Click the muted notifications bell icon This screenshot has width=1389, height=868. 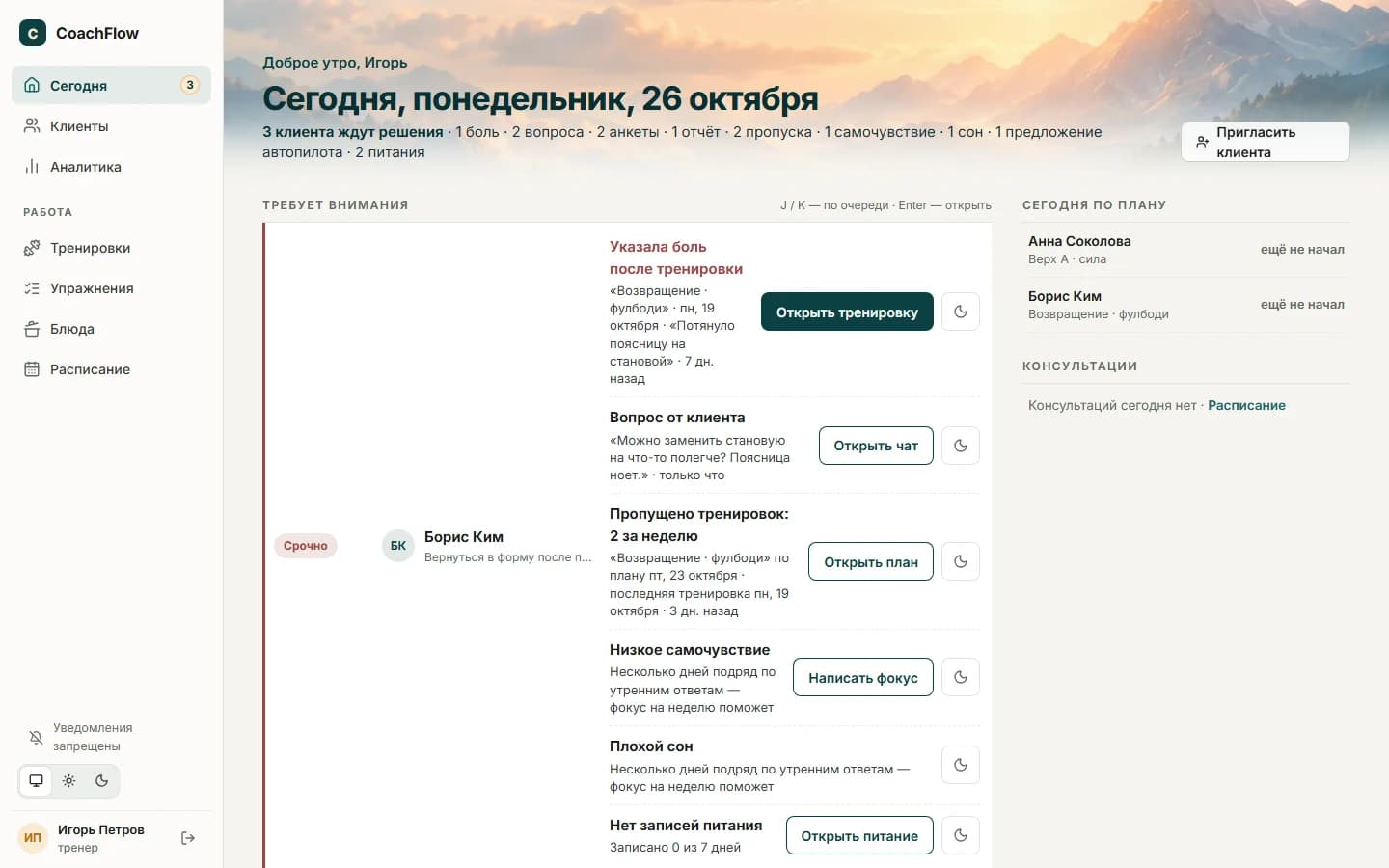[x=36, y=738]
